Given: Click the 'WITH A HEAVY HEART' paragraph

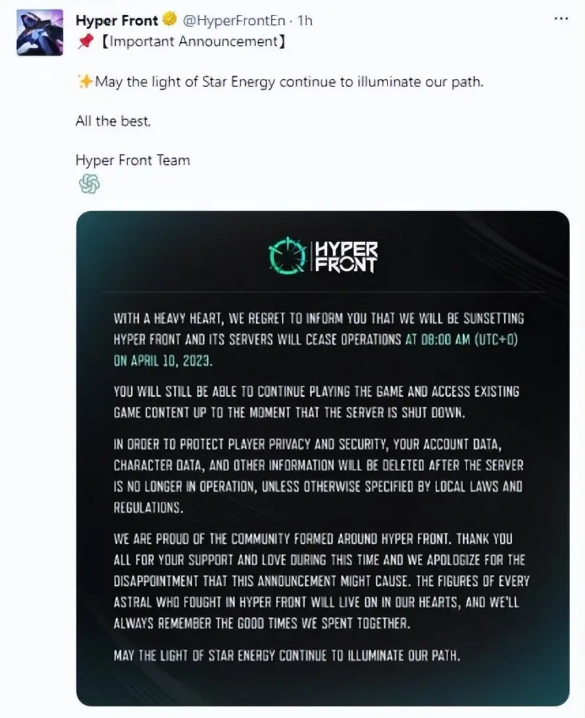Looking at the screenshot, I should pyautogui.click(x=319, y=340).
